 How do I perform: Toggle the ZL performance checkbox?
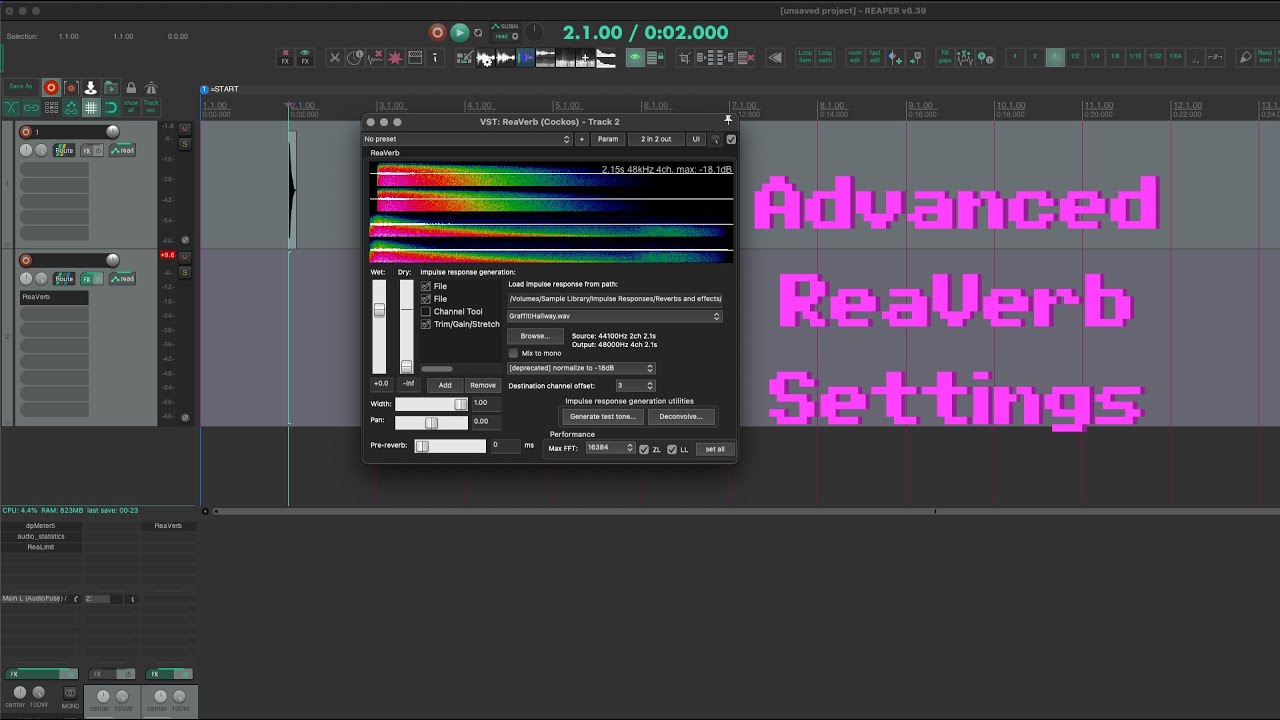click(x=644, y=449)
